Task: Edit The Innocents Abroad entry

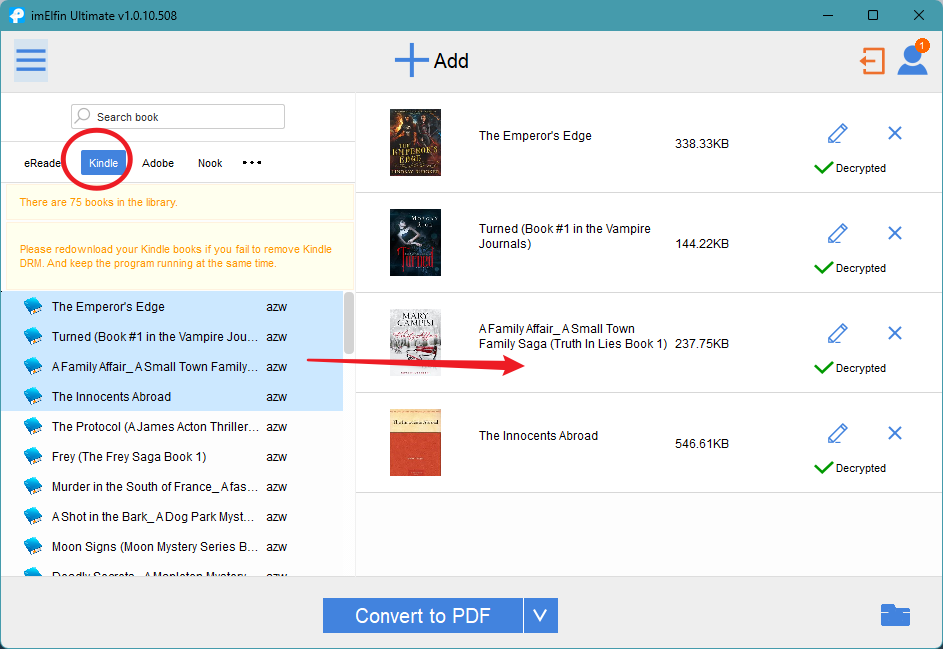Action: tap(837, 433)
